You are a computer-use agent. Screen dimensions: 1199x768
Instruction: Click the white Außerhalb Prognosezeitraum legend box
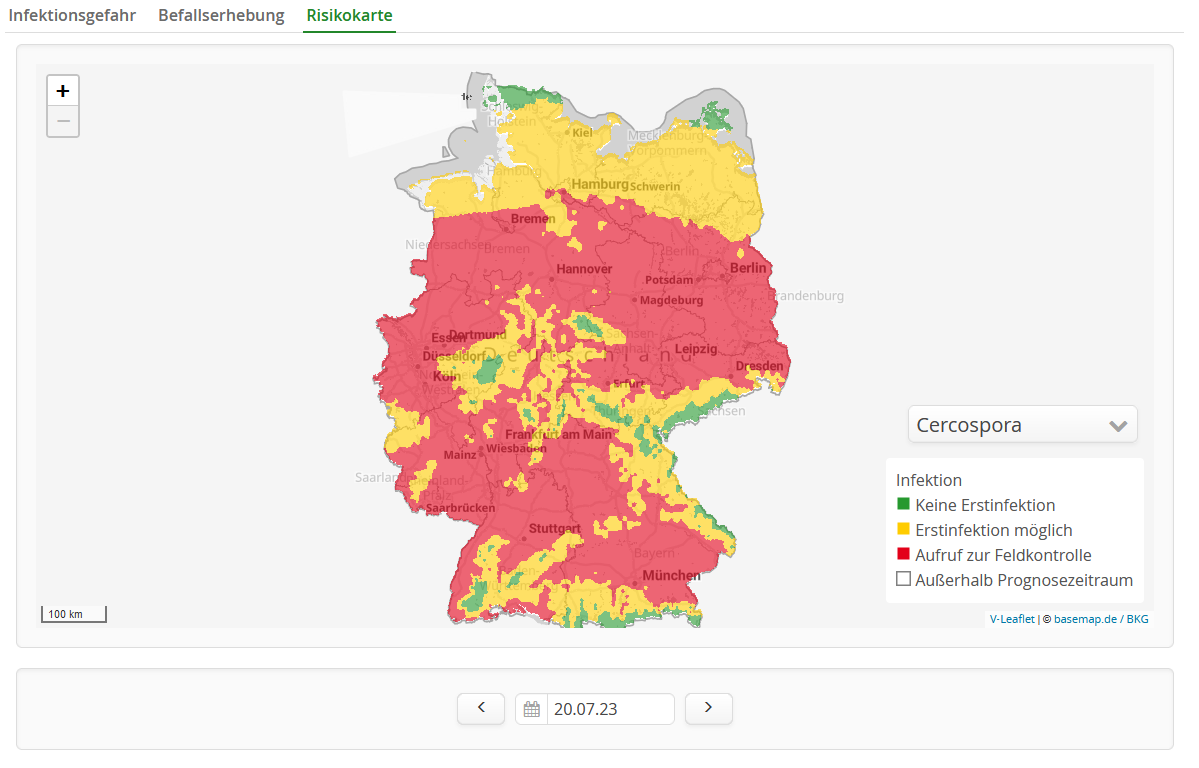click(903, 580)
